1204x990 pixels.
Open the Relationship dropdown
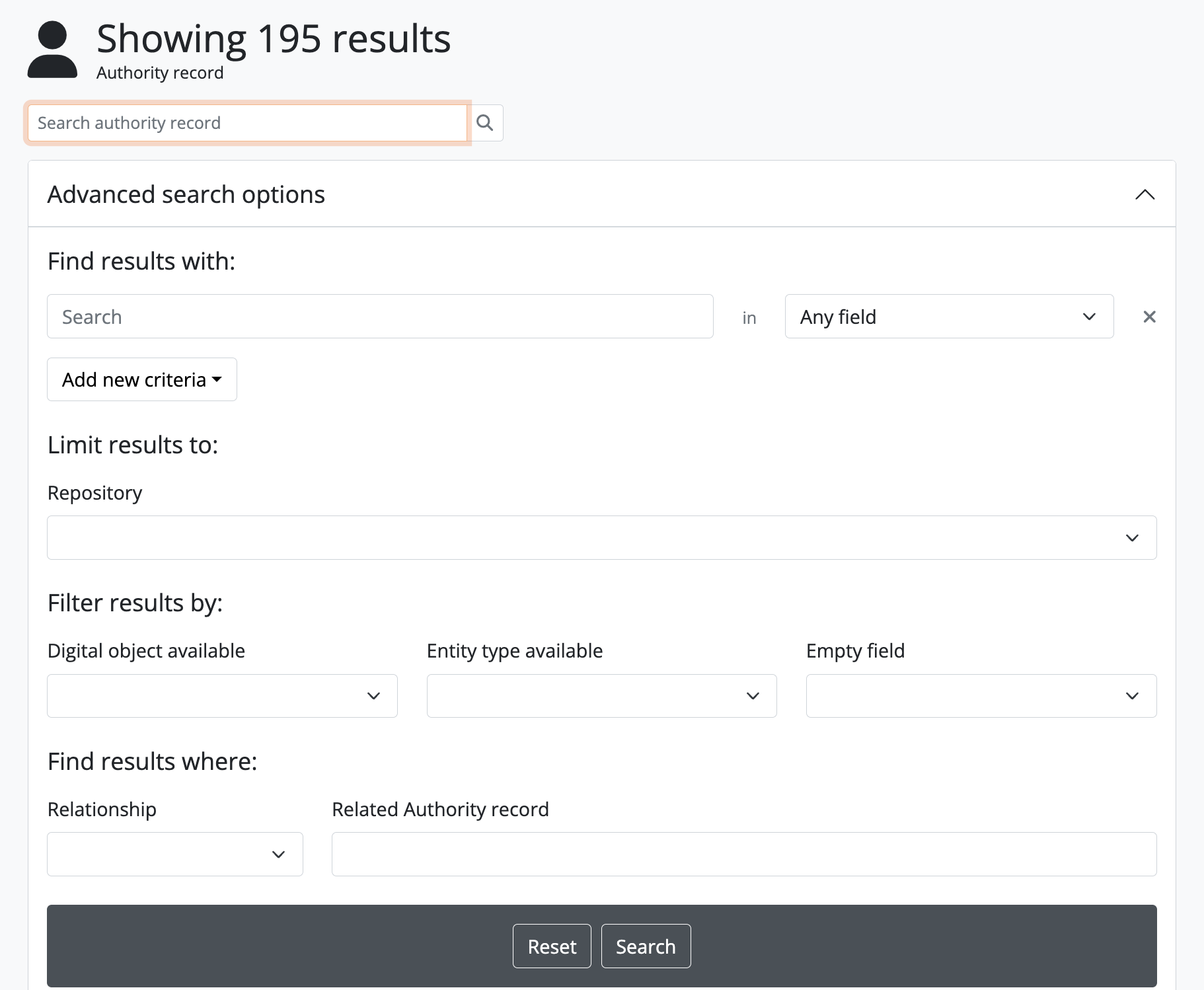point(175,854)
